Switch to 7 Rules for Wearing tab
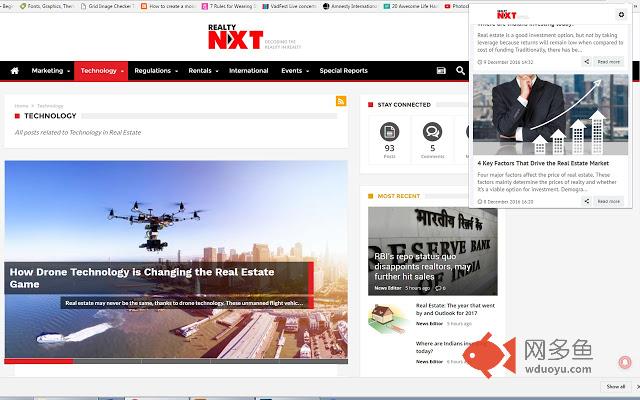Viewport: 640px width, 400px height. (228, 6)
